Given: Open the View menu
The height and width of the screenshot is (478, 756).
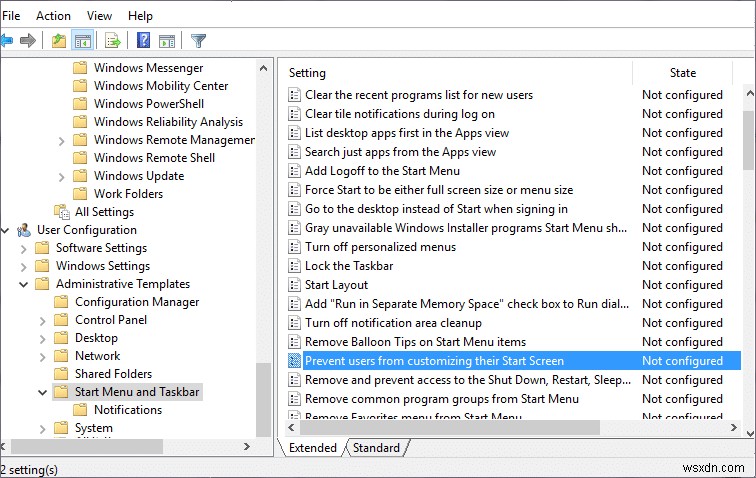Looking at the screenshot, I should pos(99,15).
